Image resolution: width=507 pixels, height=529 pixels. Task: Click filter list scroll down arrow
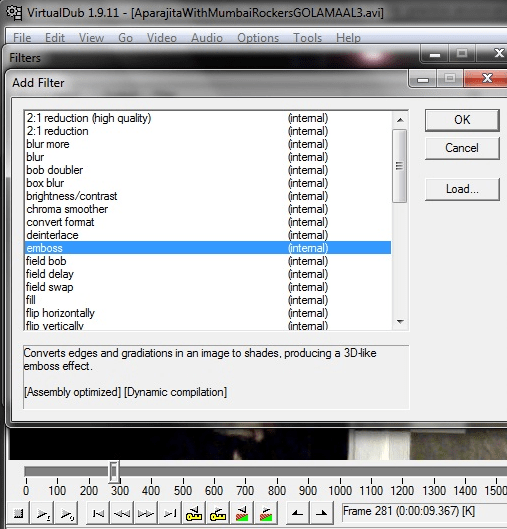400,322
